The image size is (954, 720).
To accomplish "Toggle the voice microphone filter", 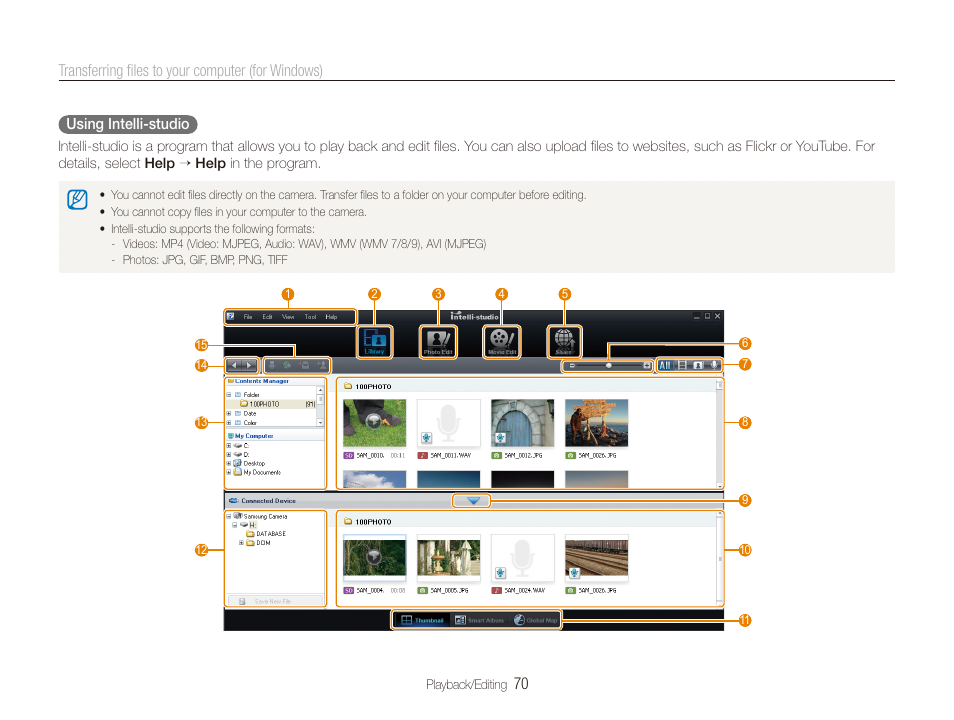I will (x=714, y=365).
